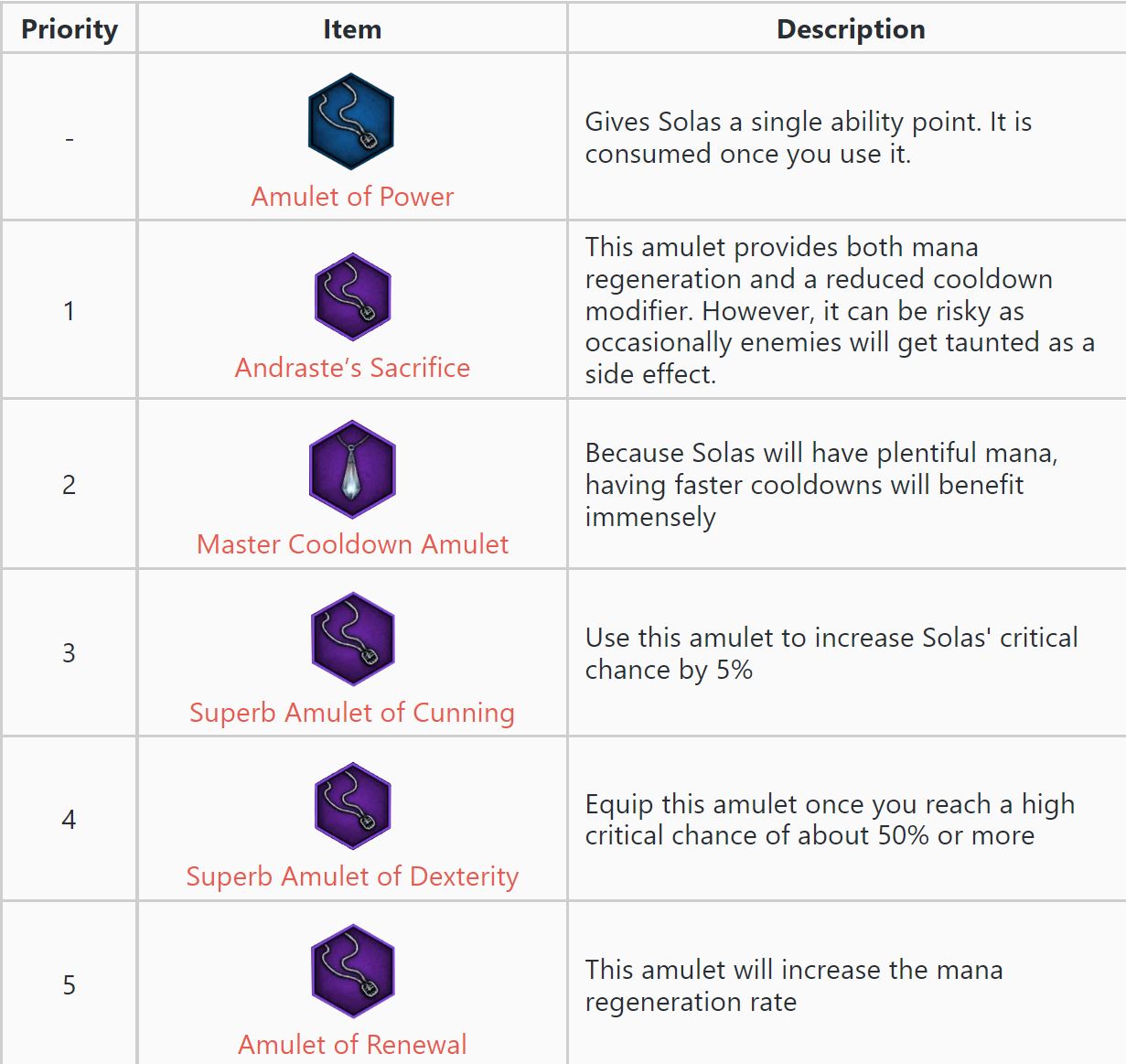Select the faster cooldowns description text

(x=820, y=484)
